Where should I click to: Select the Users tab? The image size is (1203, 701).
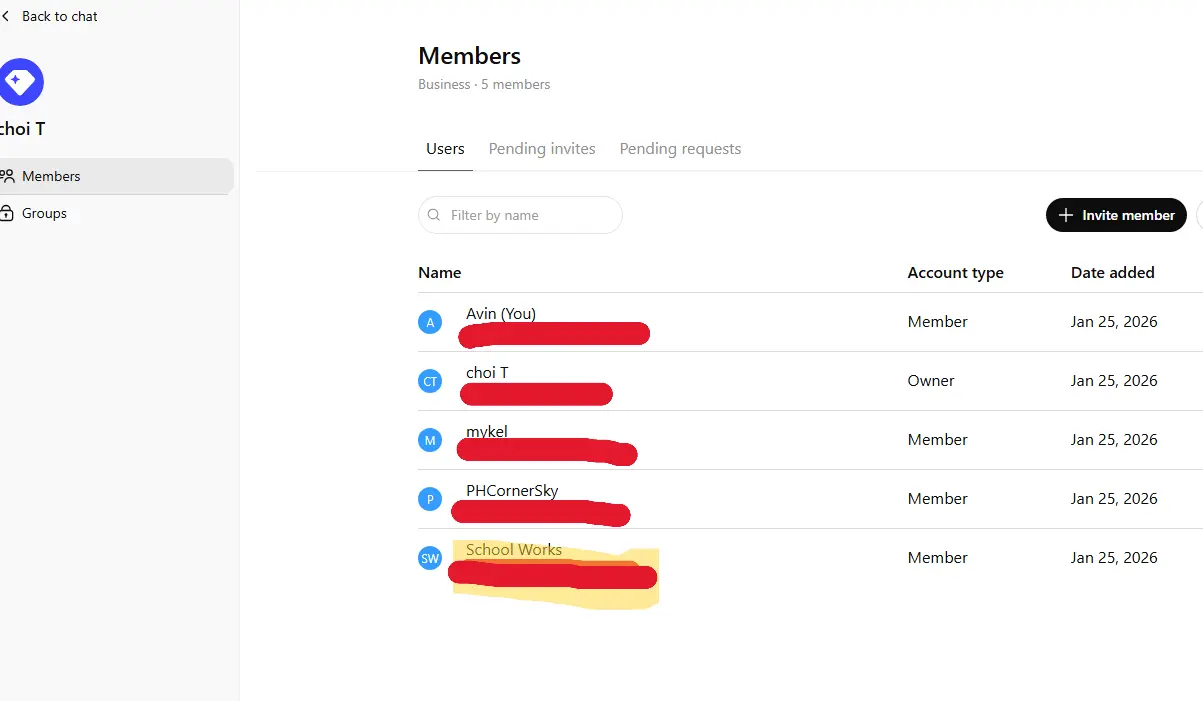[x=445, y=149]
